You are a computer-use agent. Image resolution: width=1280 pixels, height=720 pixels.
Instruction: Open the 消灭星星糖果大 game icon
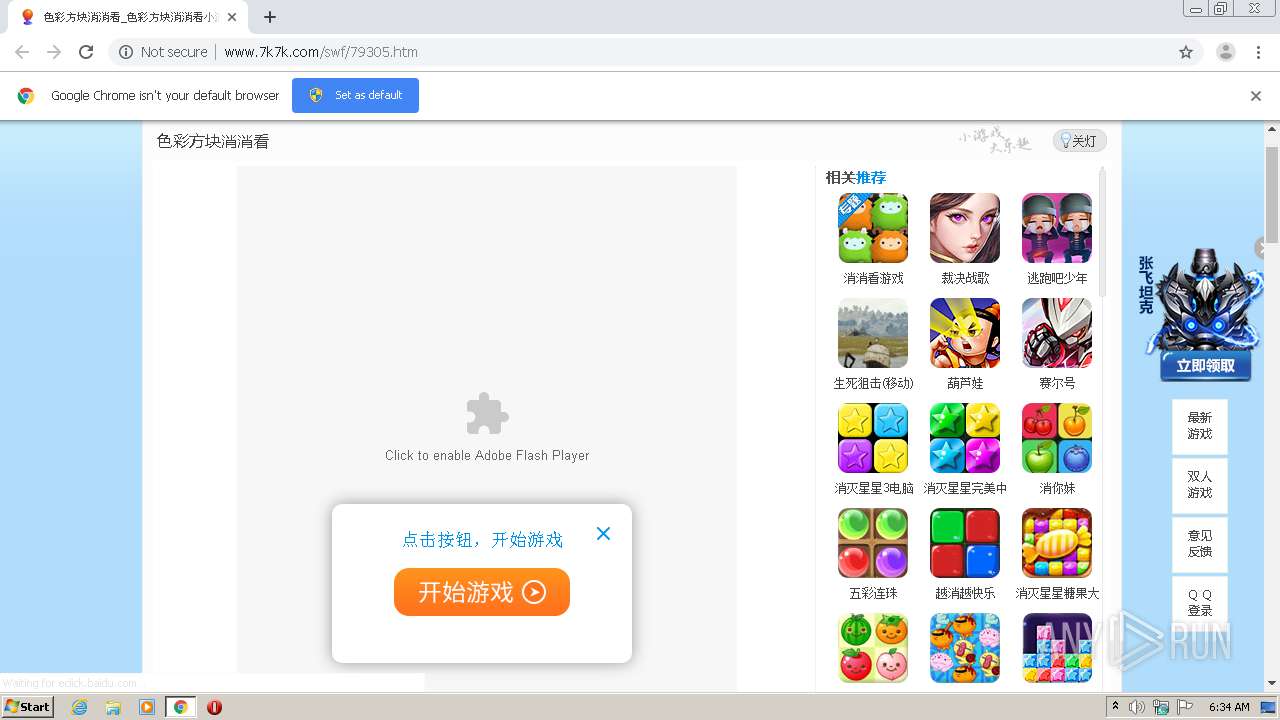pos(1057,543)
